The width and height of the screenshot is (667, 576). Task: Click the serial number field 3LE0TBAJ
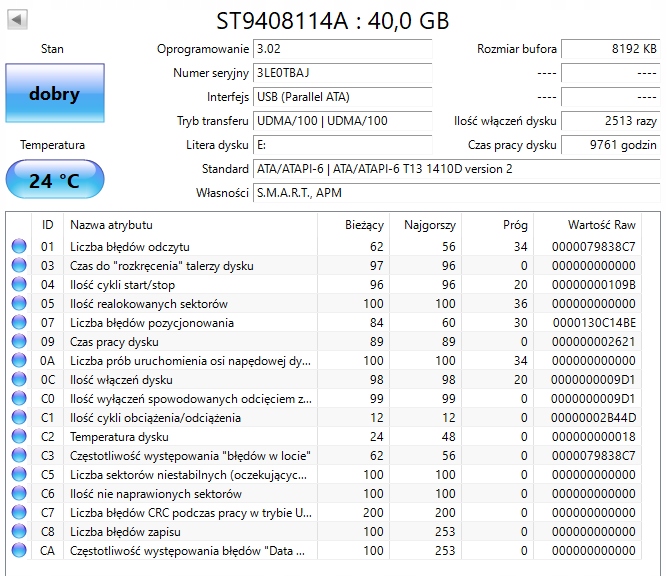343,73
